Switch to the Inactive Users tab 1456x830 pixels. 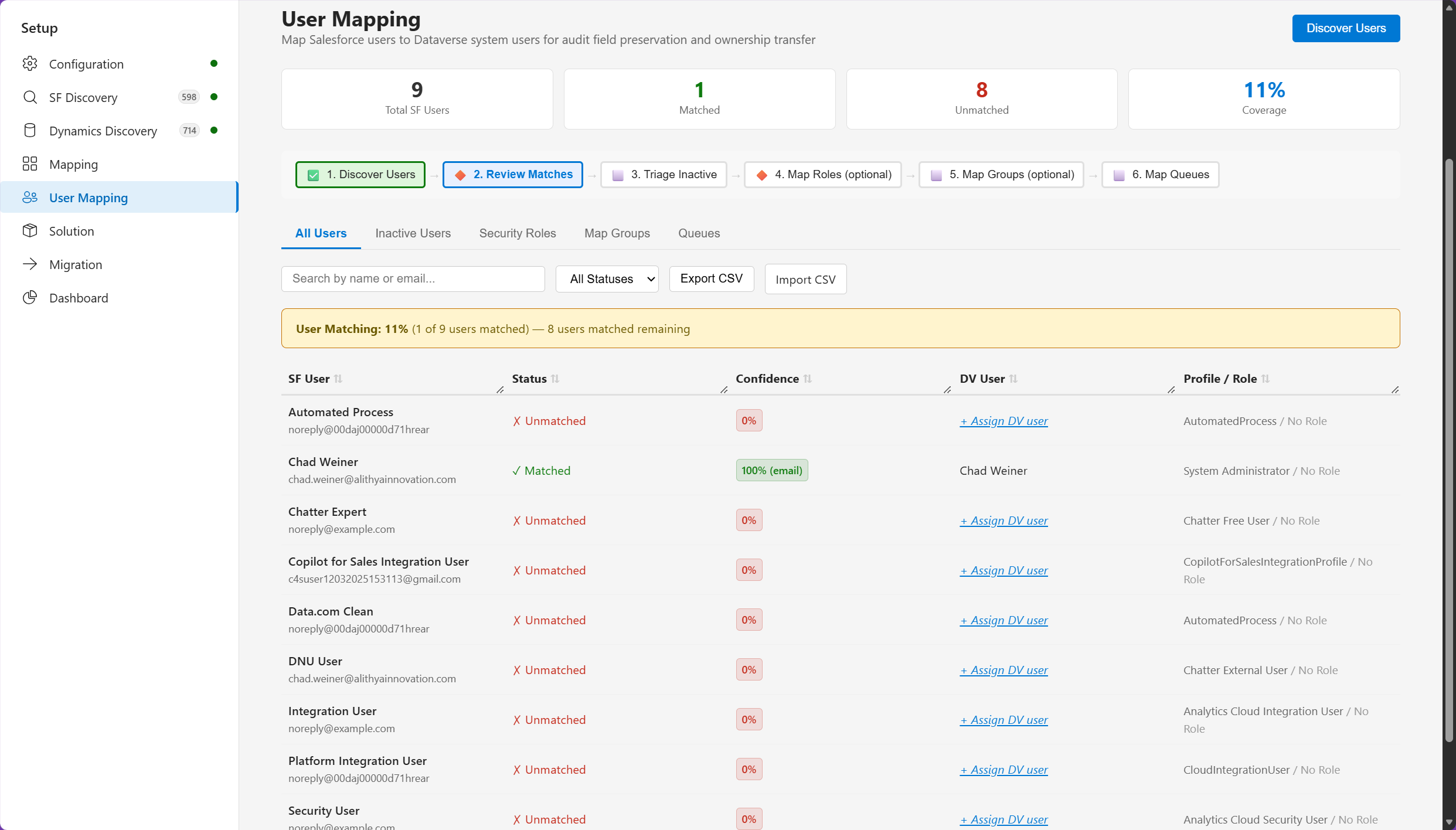[413, 233]
